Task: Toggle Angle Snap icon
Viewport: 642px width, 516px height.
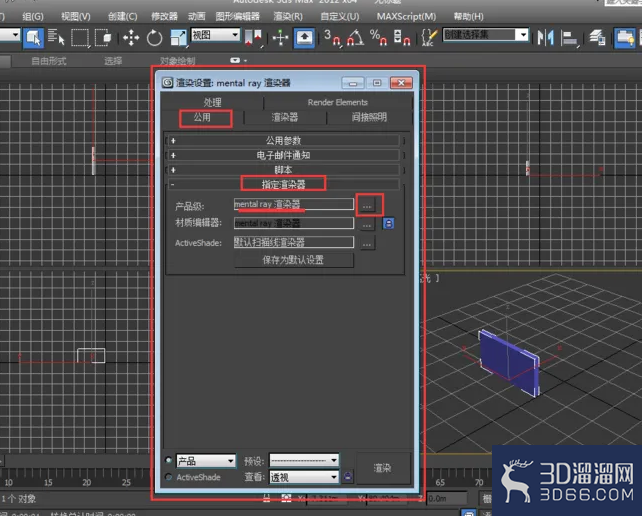Action: 355,38
